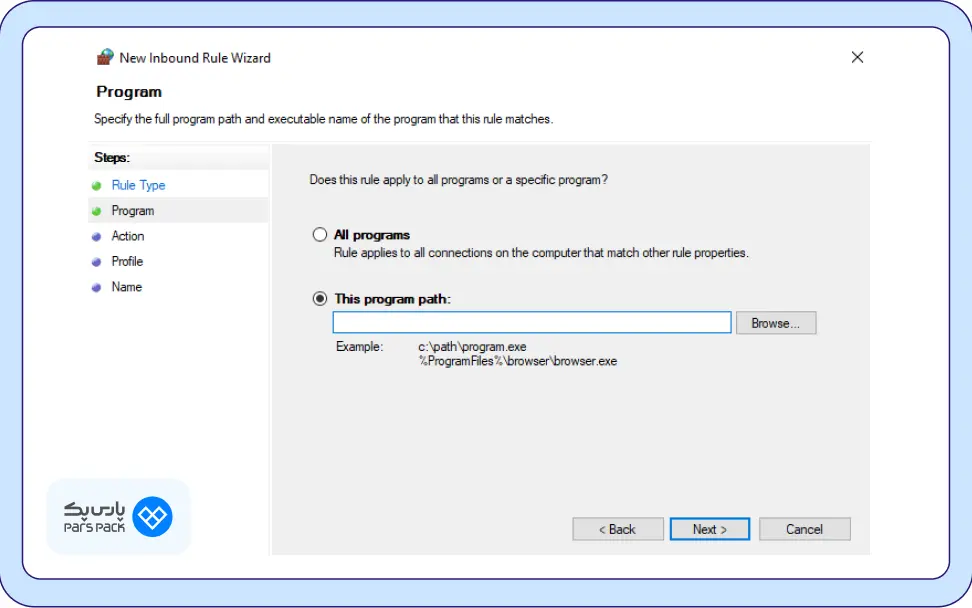Click the blue Action step bullet
The image size is (972, 608).
pyautogui.click(x=97, y=237)
